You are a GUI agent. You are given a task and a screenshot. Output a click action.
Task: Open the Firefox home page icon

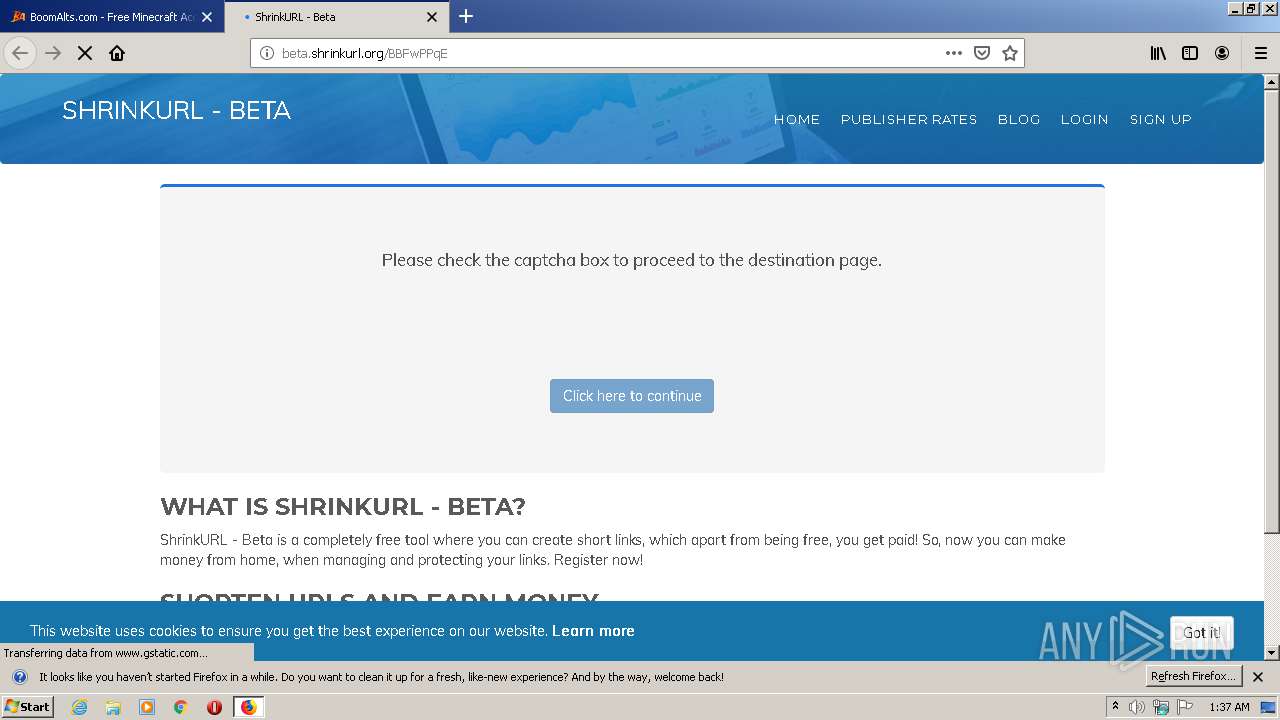point(117,53)
